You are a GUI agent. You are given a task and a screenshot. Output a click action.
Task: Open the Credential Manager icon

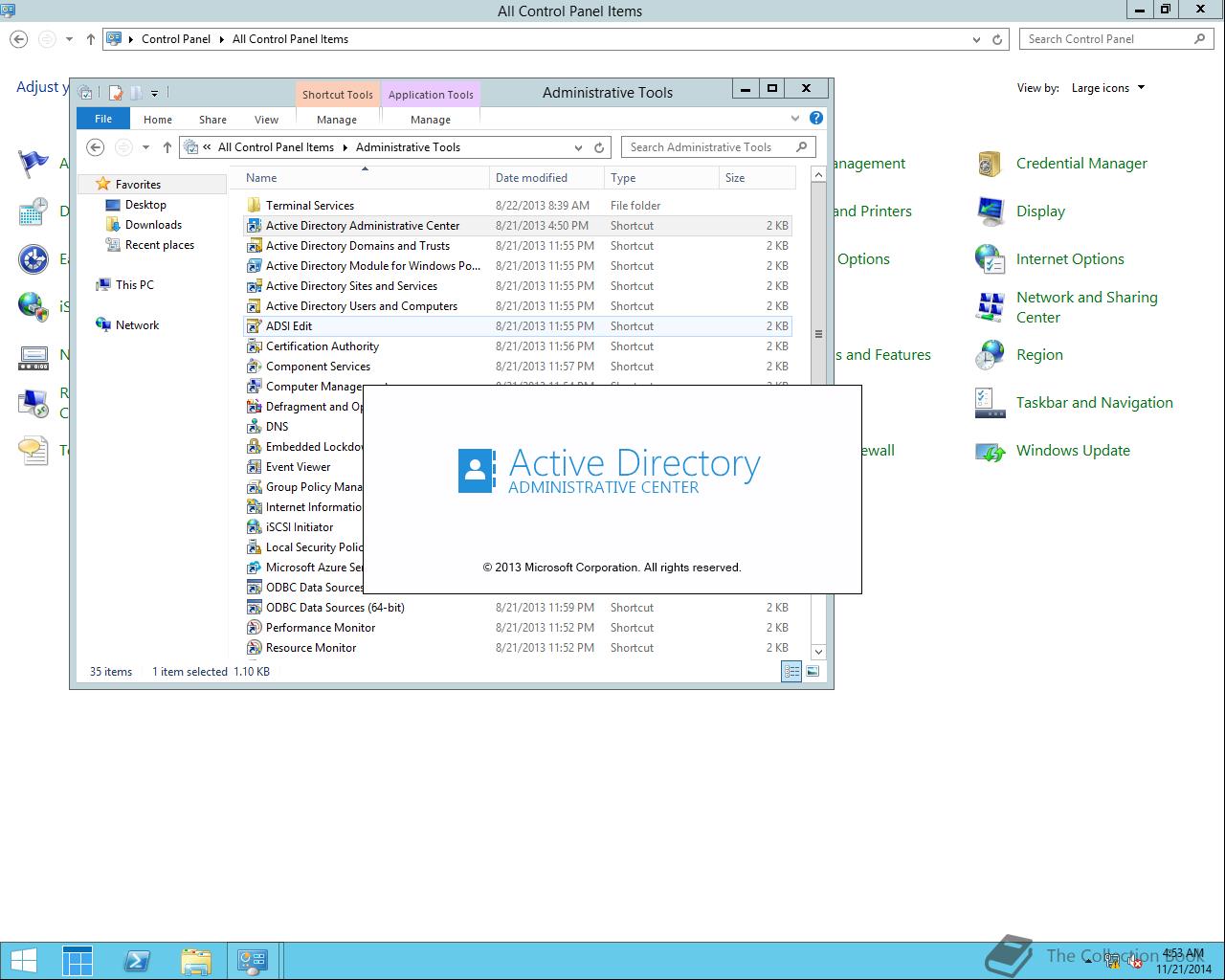(x=1081, y=164)
